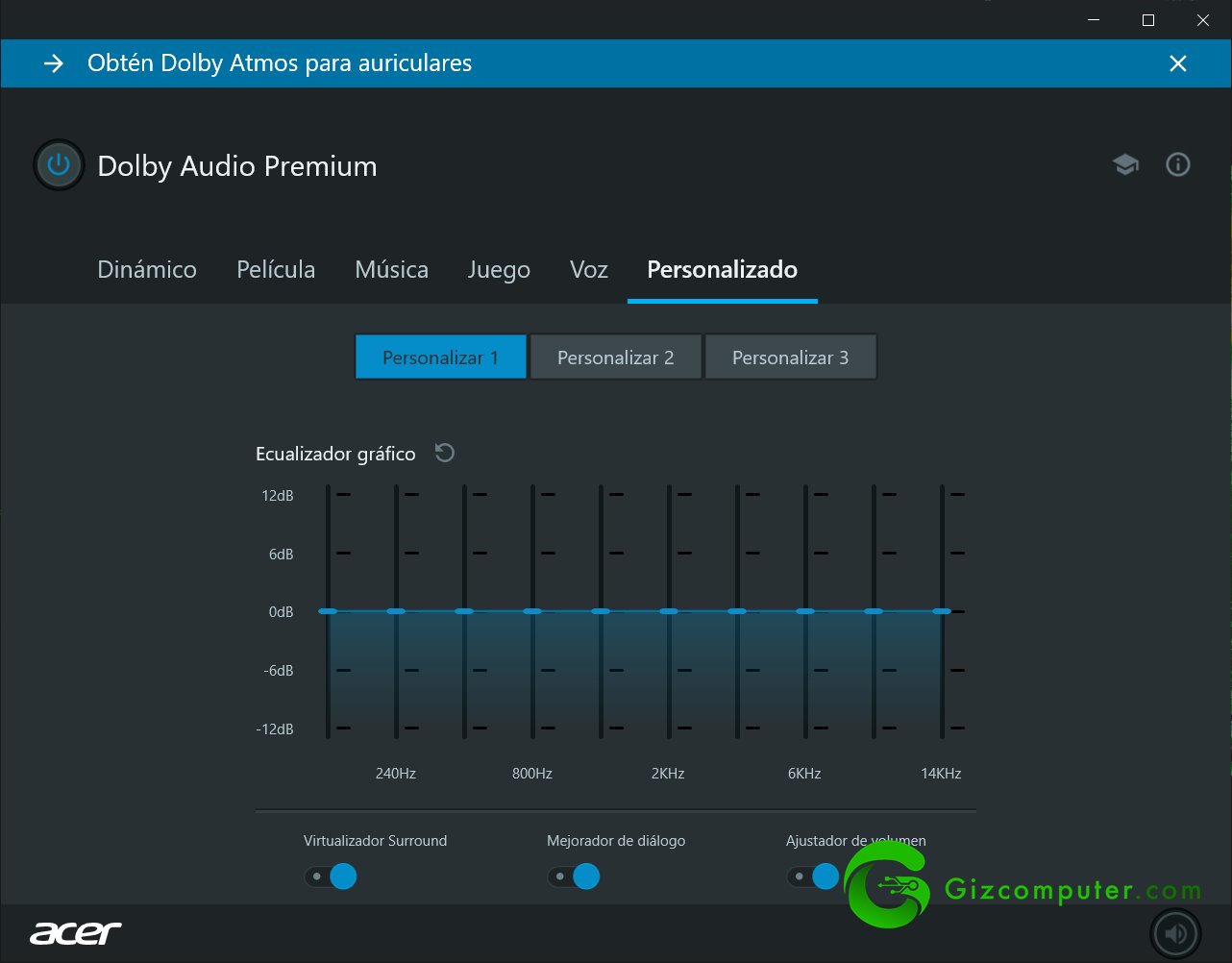1232x963 pixels.
Task: Reset the graphic equalizer with the undo icon
Action: 444,453
